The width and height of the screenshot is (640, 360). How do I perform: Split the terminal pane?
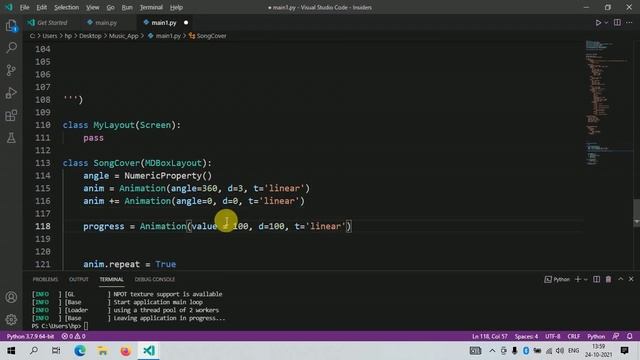tap(596, 279)
